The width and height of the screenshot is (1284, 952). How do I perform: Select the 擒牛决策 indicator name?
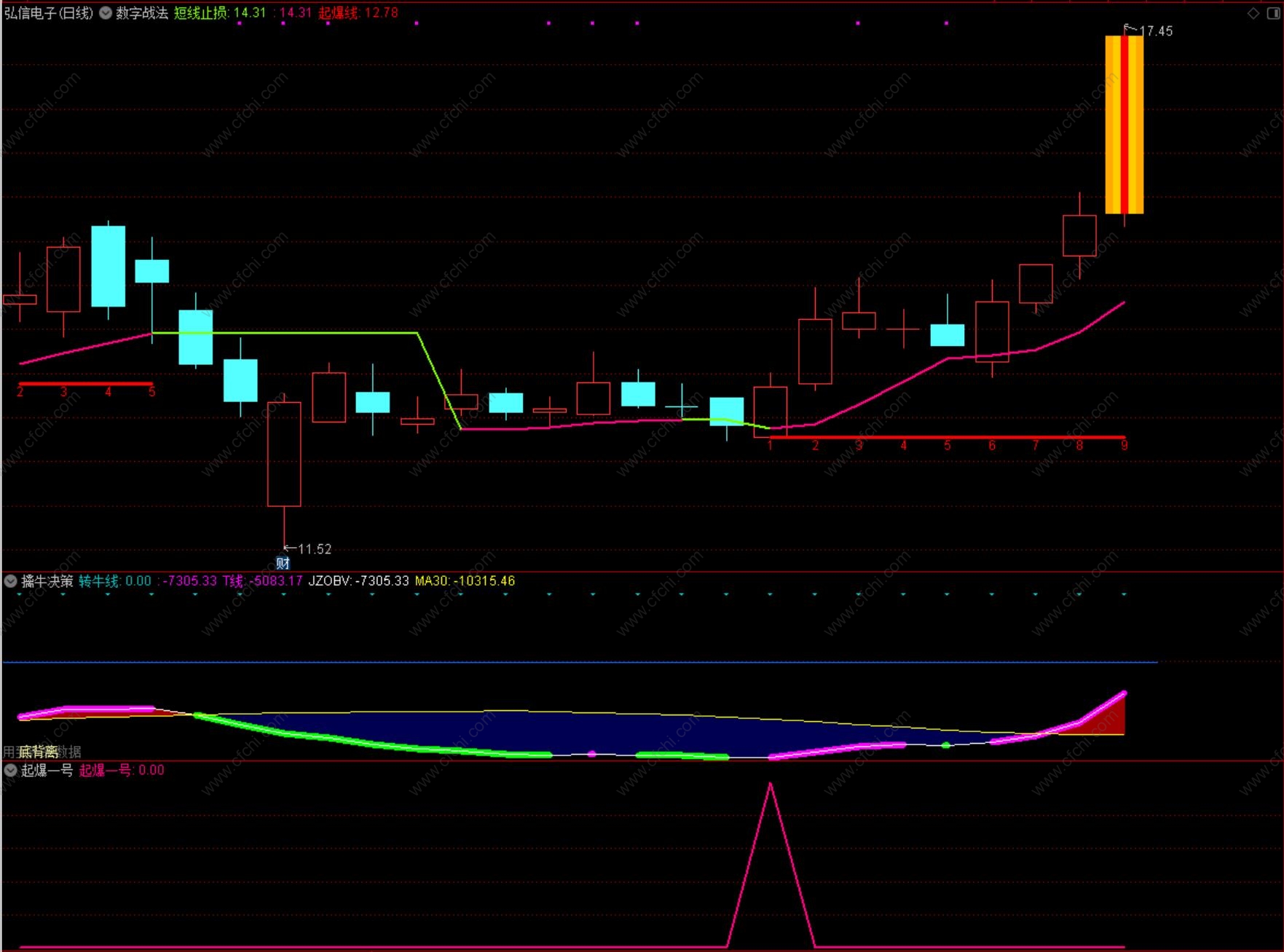(x=47, y=581)
